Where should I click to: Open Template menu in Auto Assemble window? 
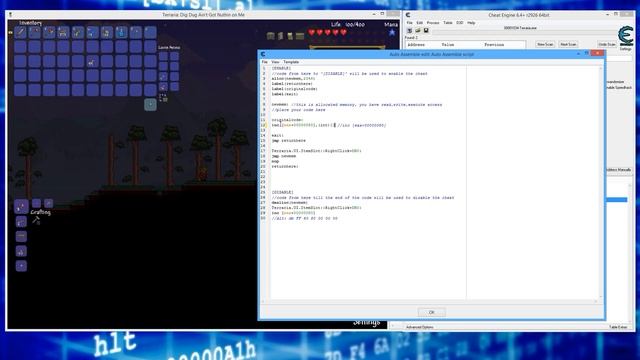click(x=291, y=62)
